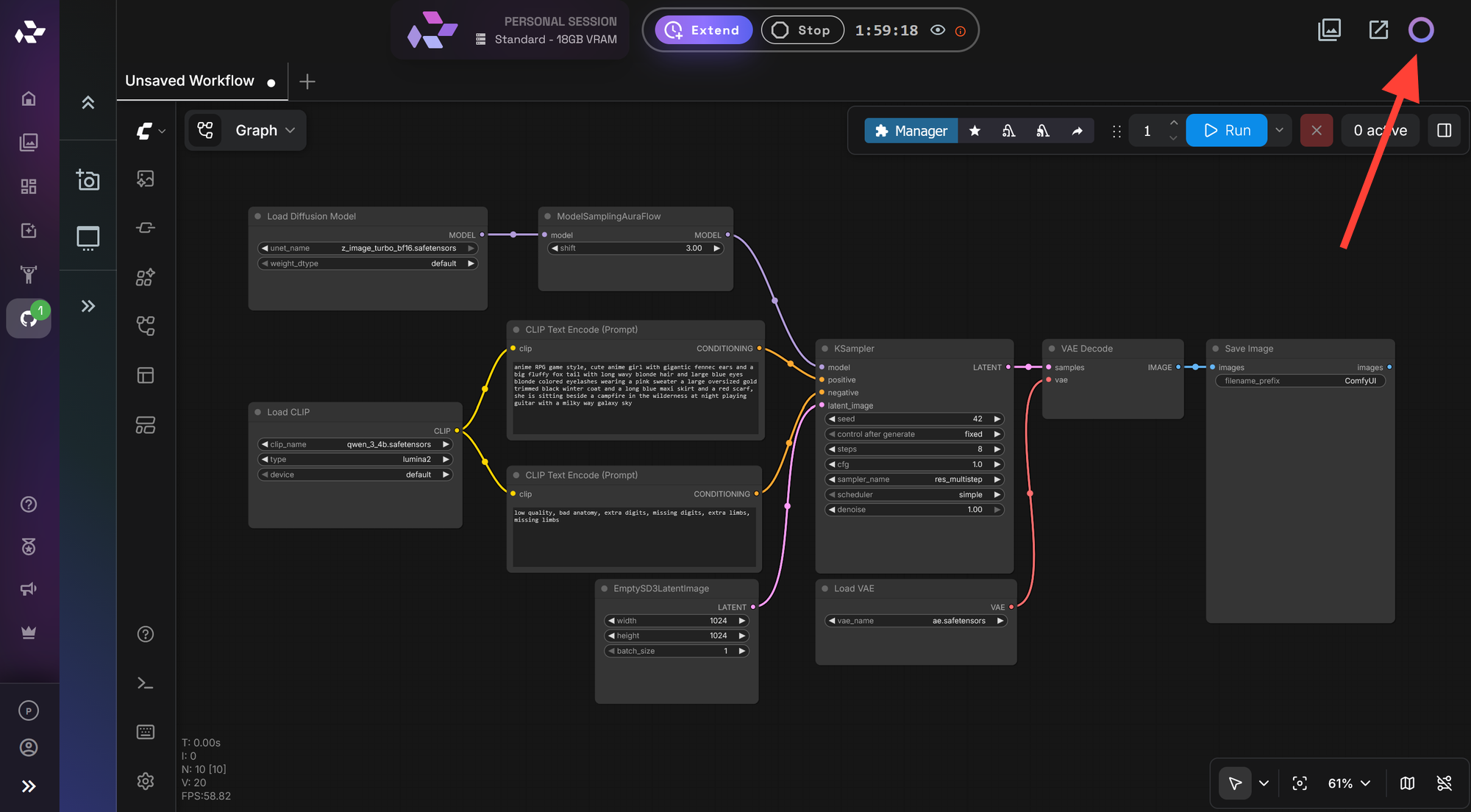Adjust the shift 3.00 value slider
This screenshot has height=812, width=1471.
(636, 248)
